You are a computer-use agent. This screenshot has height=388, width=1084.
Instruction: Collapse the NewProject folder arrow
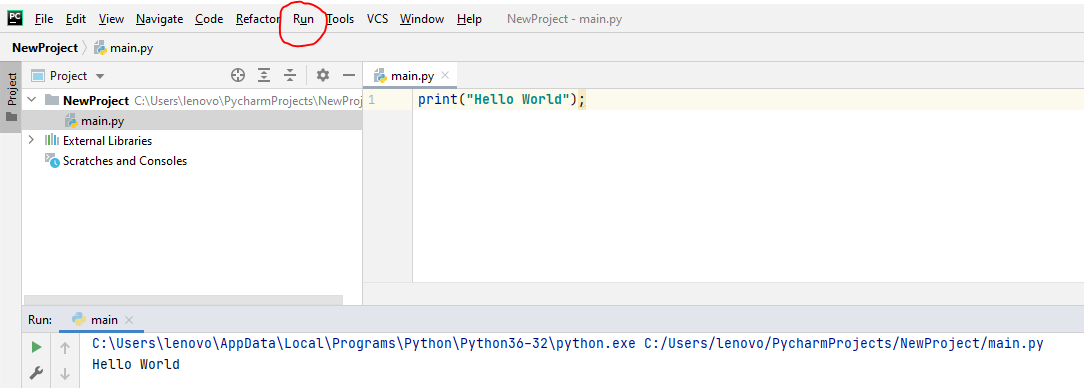coord(31,100)
